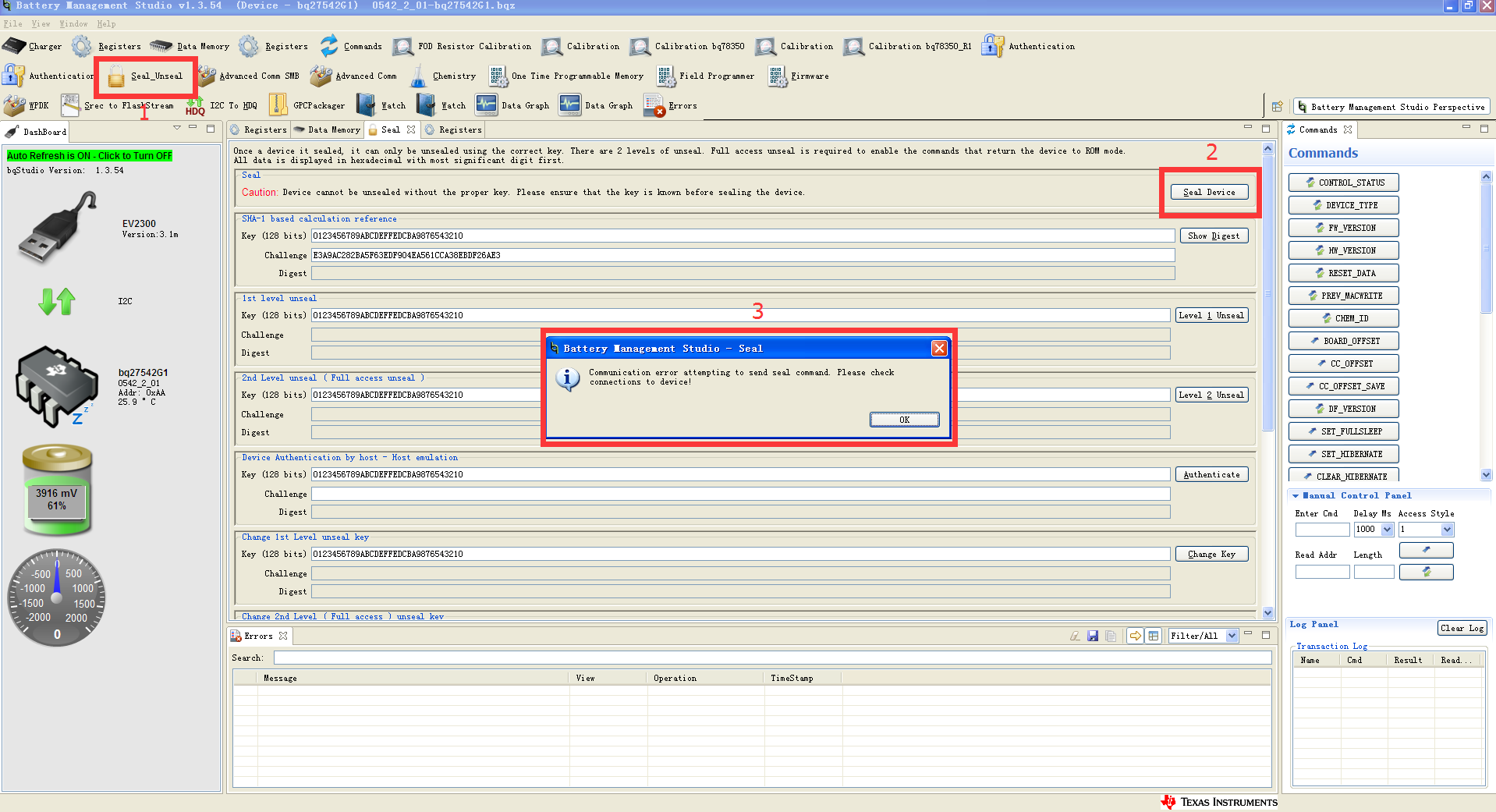Launch Commands from the top toolbar
The image size is (1496, 812).
coord(351,46)
